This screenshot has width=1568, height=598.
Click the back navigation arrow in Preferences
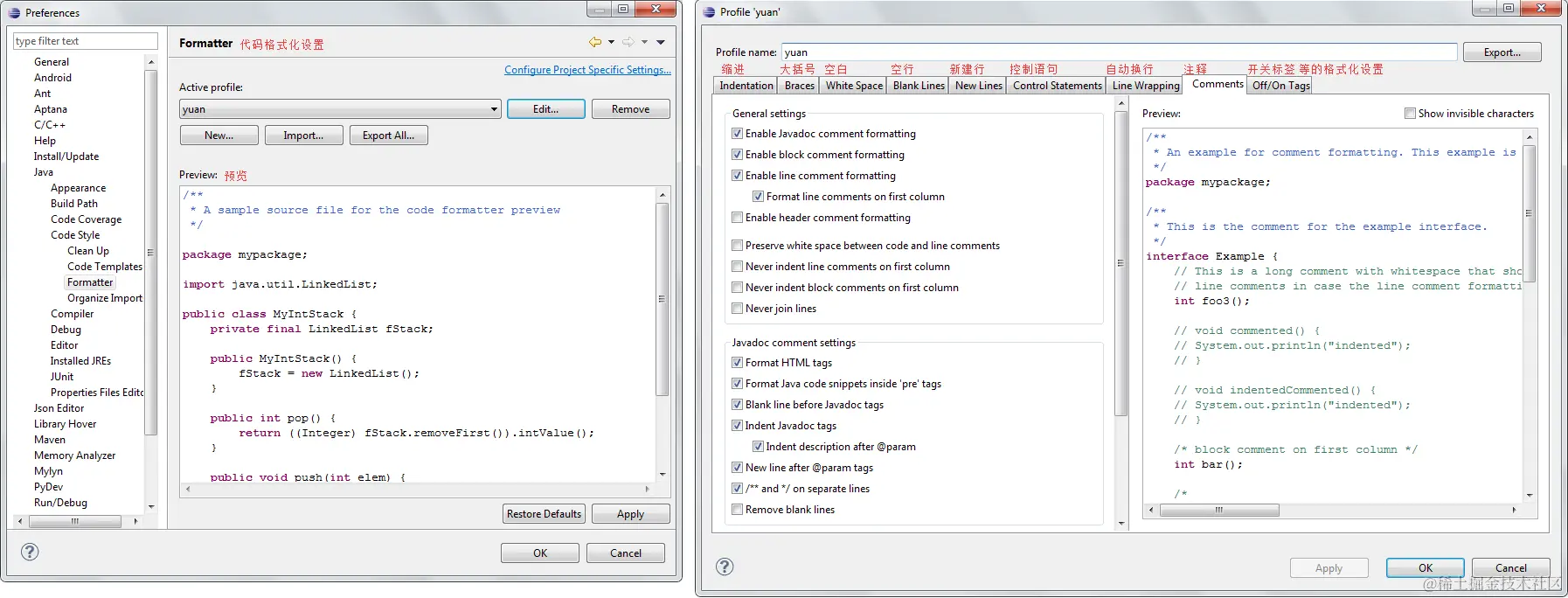coord(595,42)
